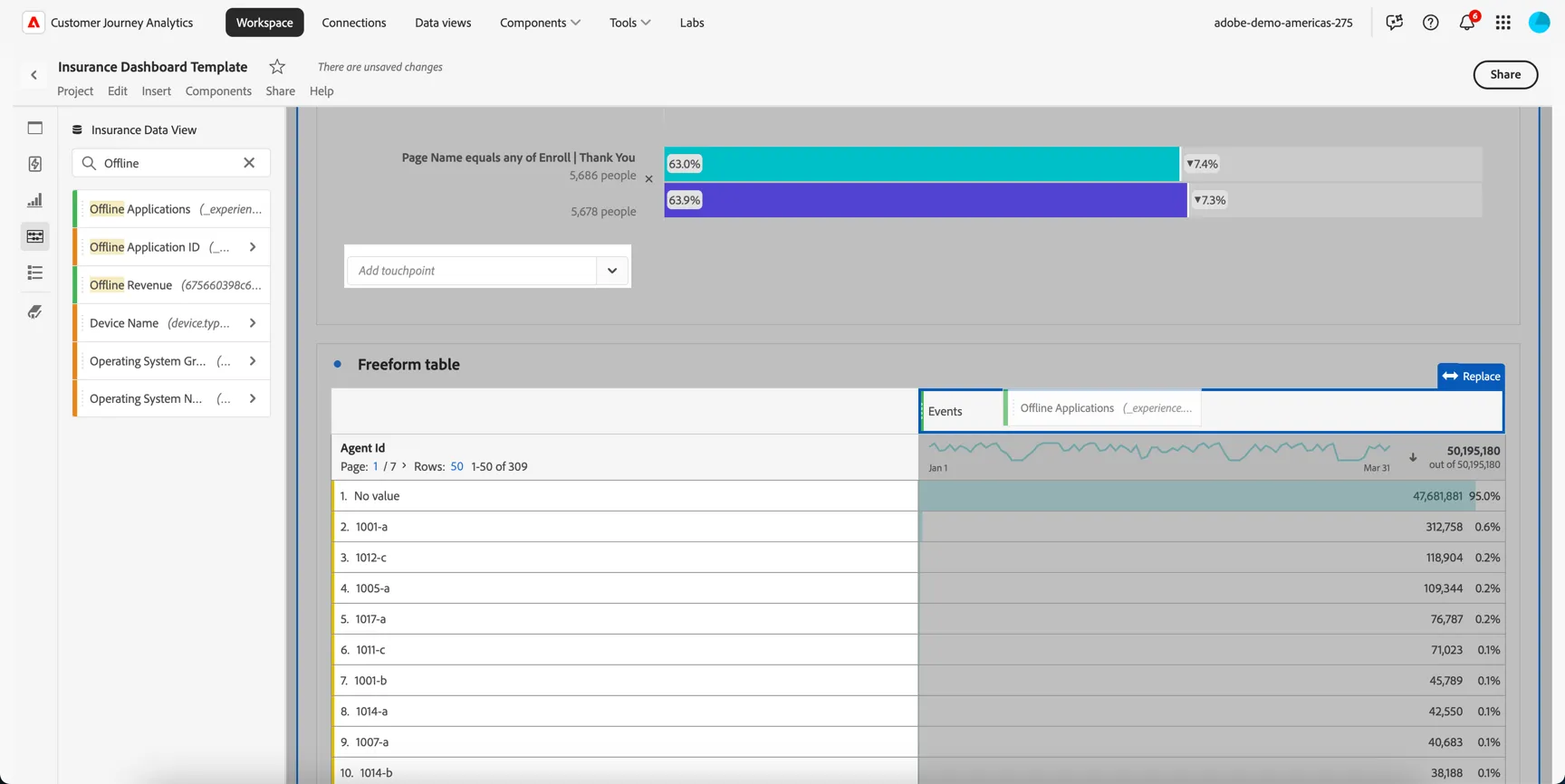Open the lightning bolt icon in the left rail
The height and width of the screenshot is (784, 1565).
(x=35, y=164)
